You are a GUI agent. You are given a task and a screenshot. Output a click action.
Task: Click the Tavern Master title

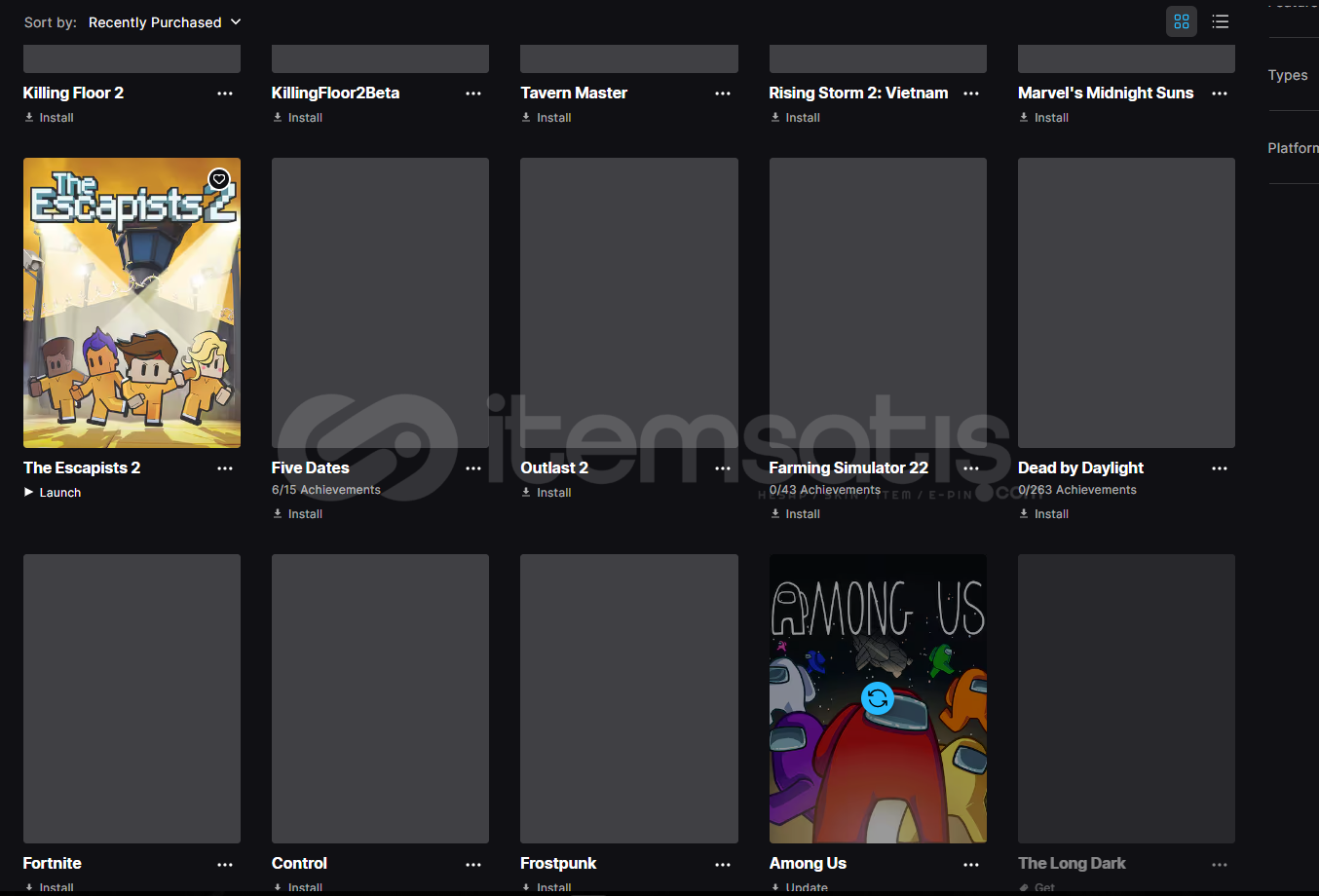[574, 93]
